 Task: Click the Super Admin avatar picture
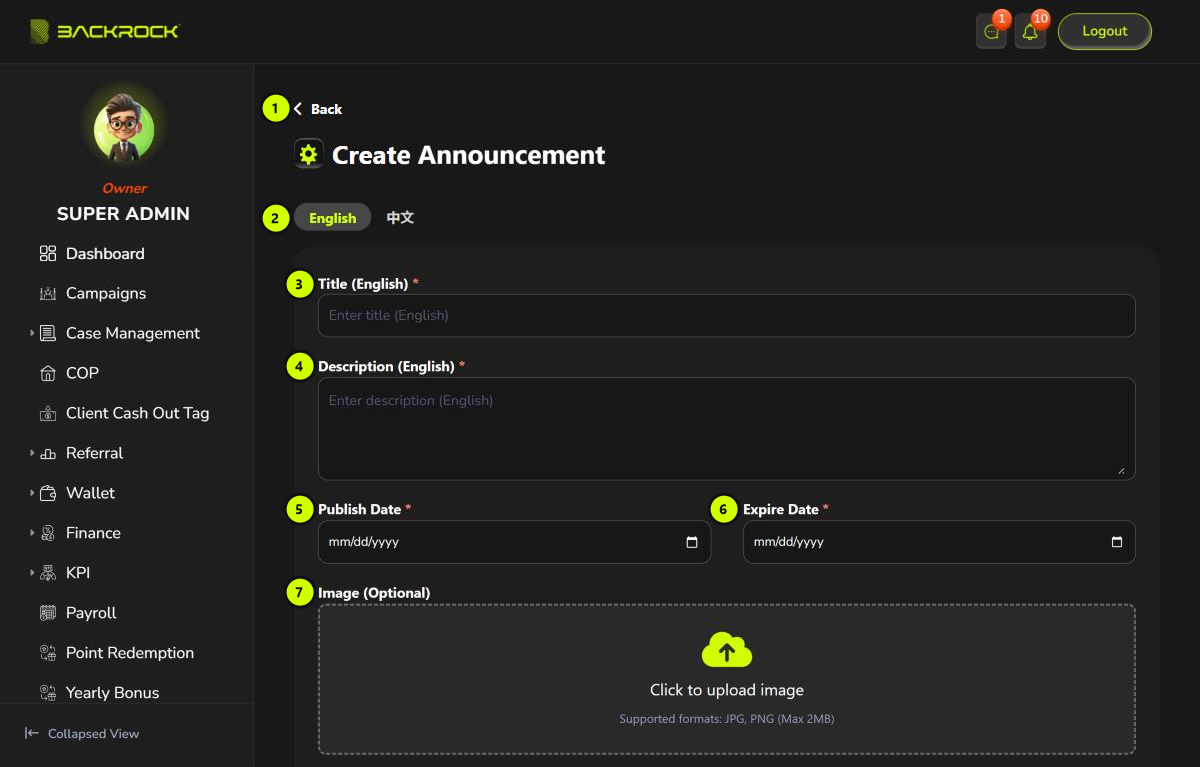tap(124, 128)
